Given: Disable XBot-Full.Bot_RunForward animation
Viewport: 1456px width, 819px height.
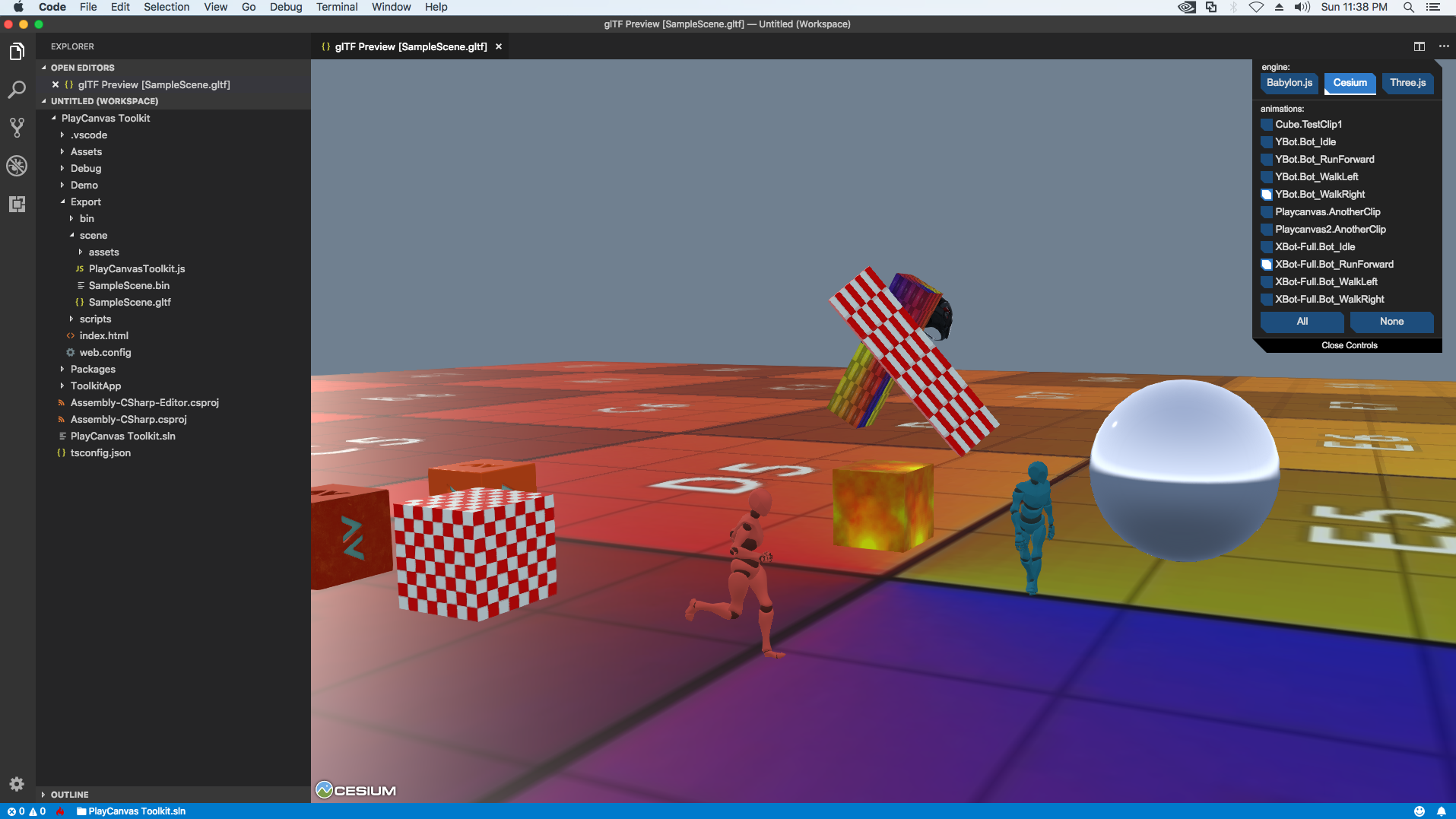Looking at the screenshot, I should [1267, 265].
